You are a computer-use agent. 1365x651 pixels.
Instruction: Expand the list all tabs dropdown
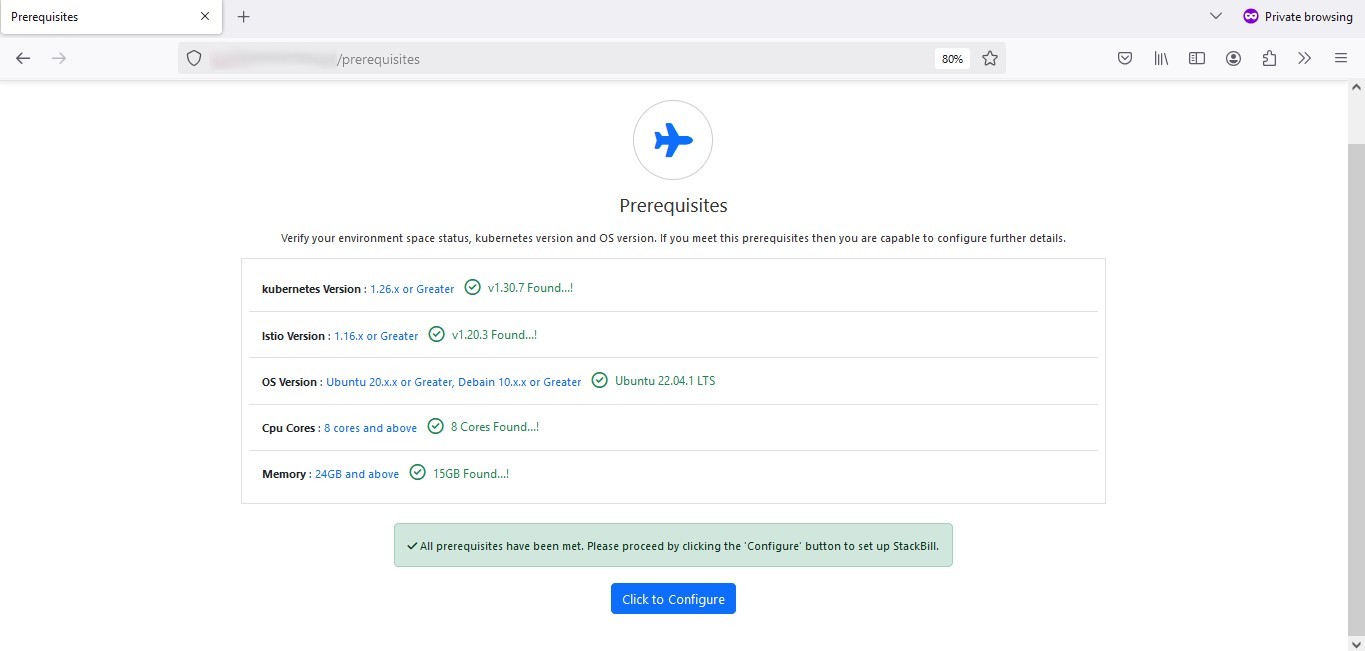1216,16
